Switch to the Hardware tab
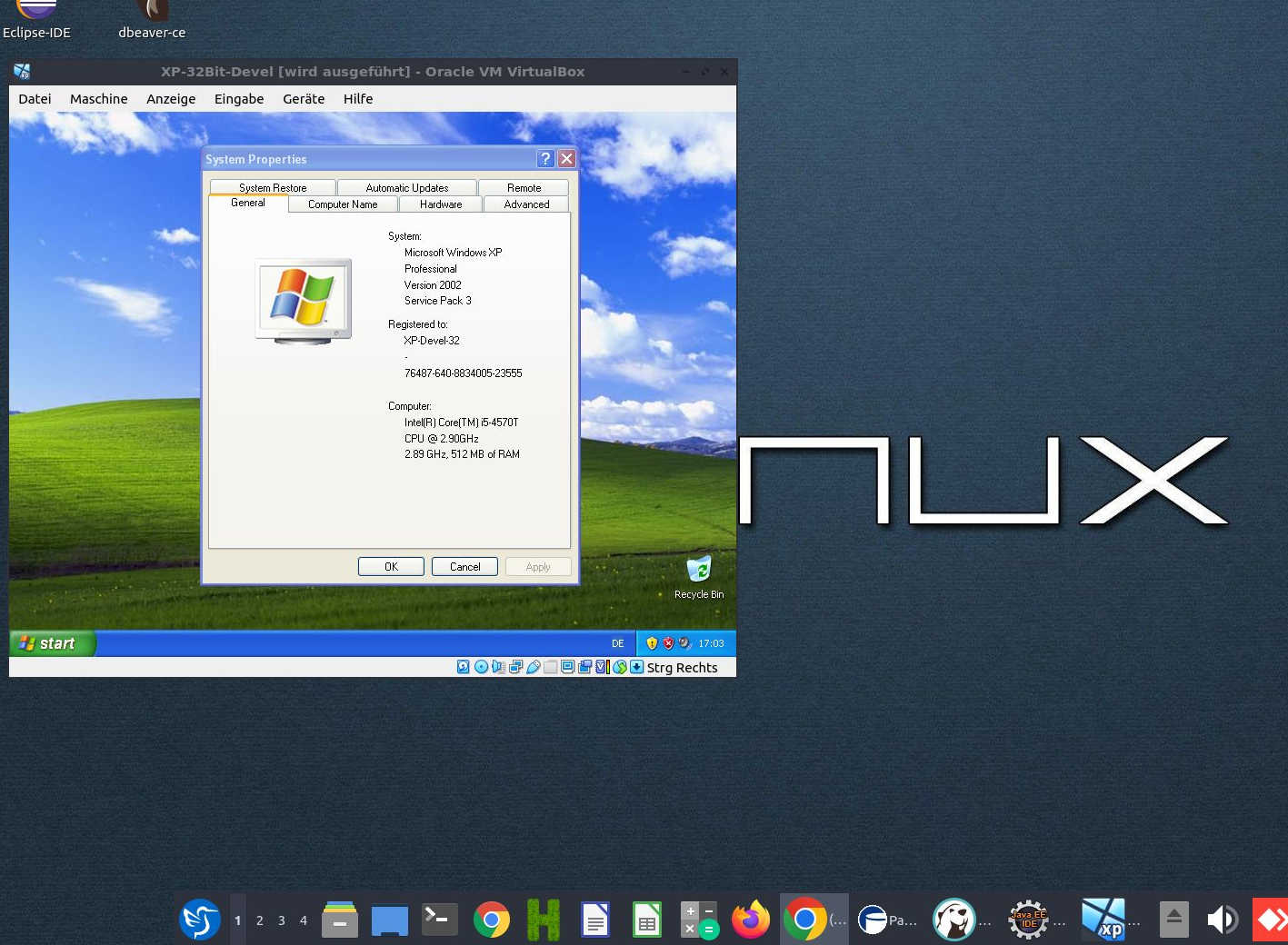This screenshot has width=1288, height=945. pos(441,204)
